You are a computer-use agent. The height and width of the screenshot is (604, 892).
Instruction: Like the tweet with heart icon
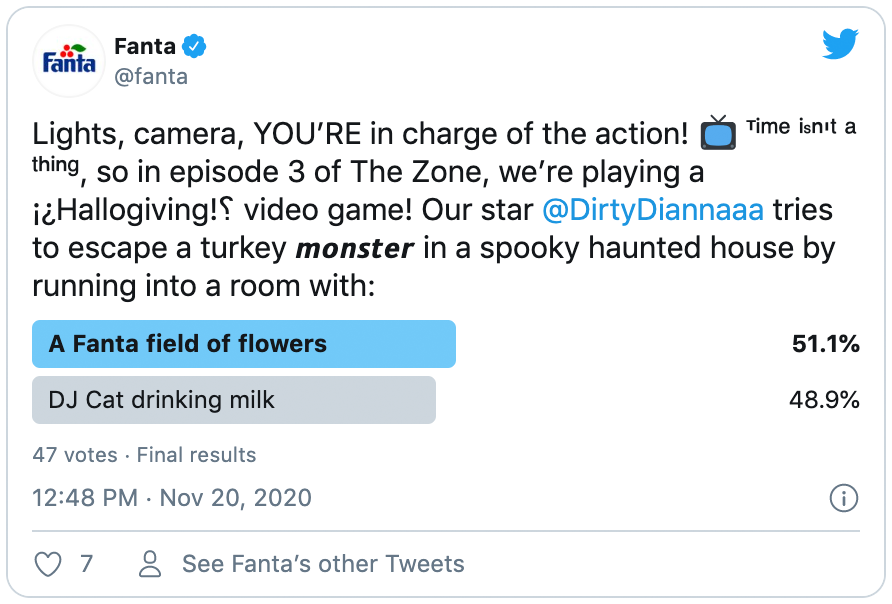(x=48, y=564)
